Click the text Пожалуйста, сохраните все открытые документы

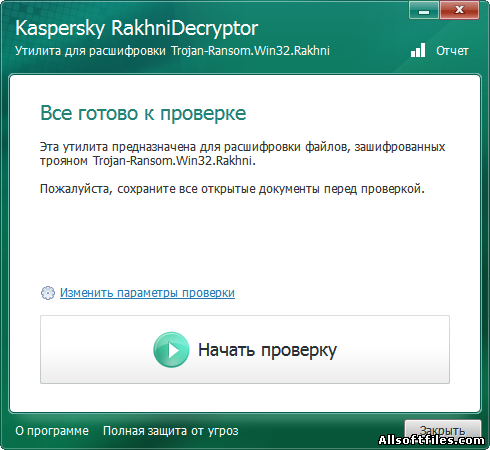point(181,189)
